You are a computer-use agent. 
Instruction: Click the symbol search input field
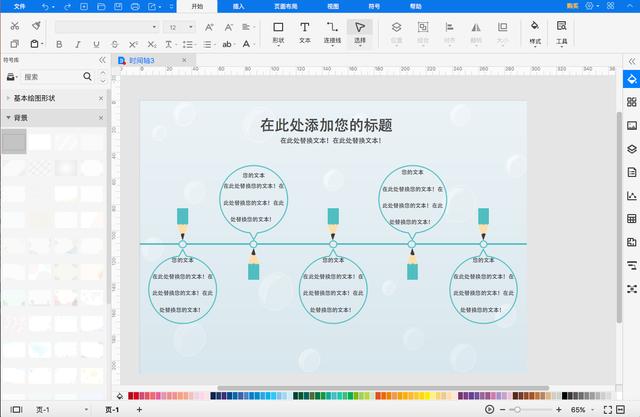tap(51, 77)
